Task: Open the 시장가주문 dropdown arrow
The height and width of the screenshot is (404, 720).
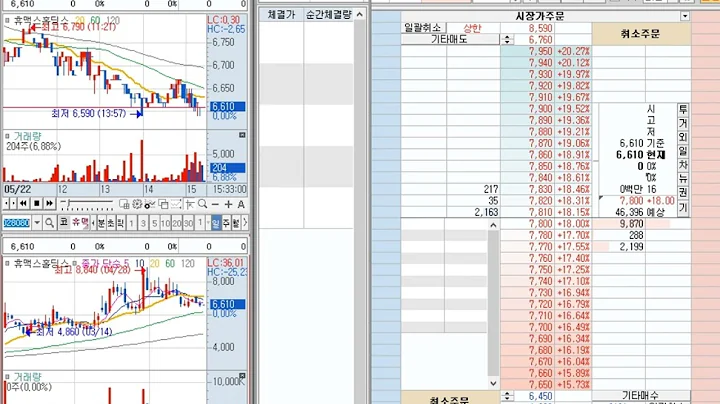Action: (x=685, y=16)
